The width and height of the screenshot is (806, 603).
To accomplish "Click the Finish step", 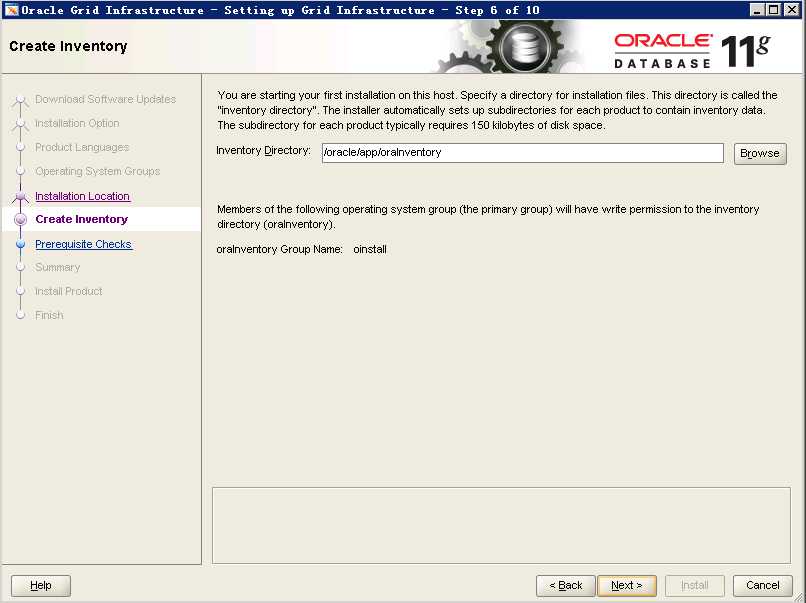I will click(49, 315).
